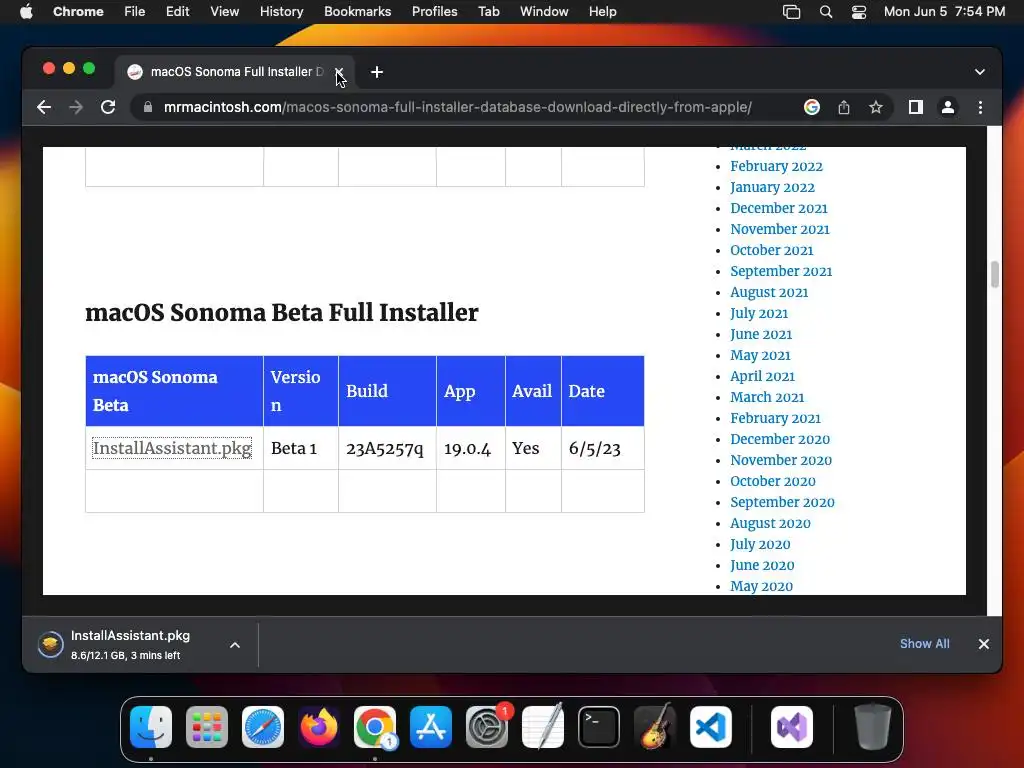Screen dimensions: 1024x768
Task: Open November 2020 archive link
Action: tap(780, 460)
